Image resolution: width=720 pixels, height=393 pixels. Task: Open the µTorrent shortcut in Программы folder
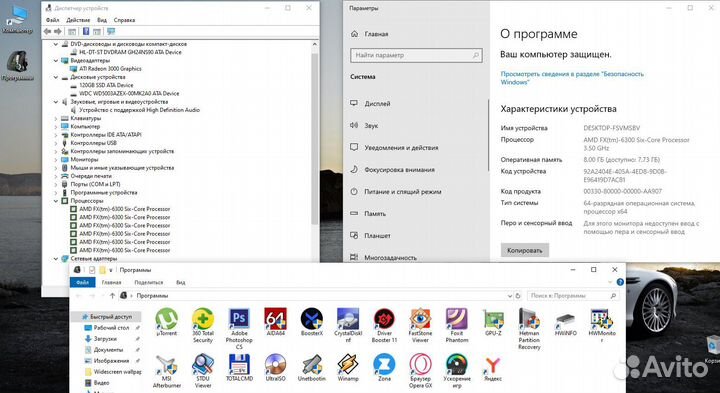166,322
